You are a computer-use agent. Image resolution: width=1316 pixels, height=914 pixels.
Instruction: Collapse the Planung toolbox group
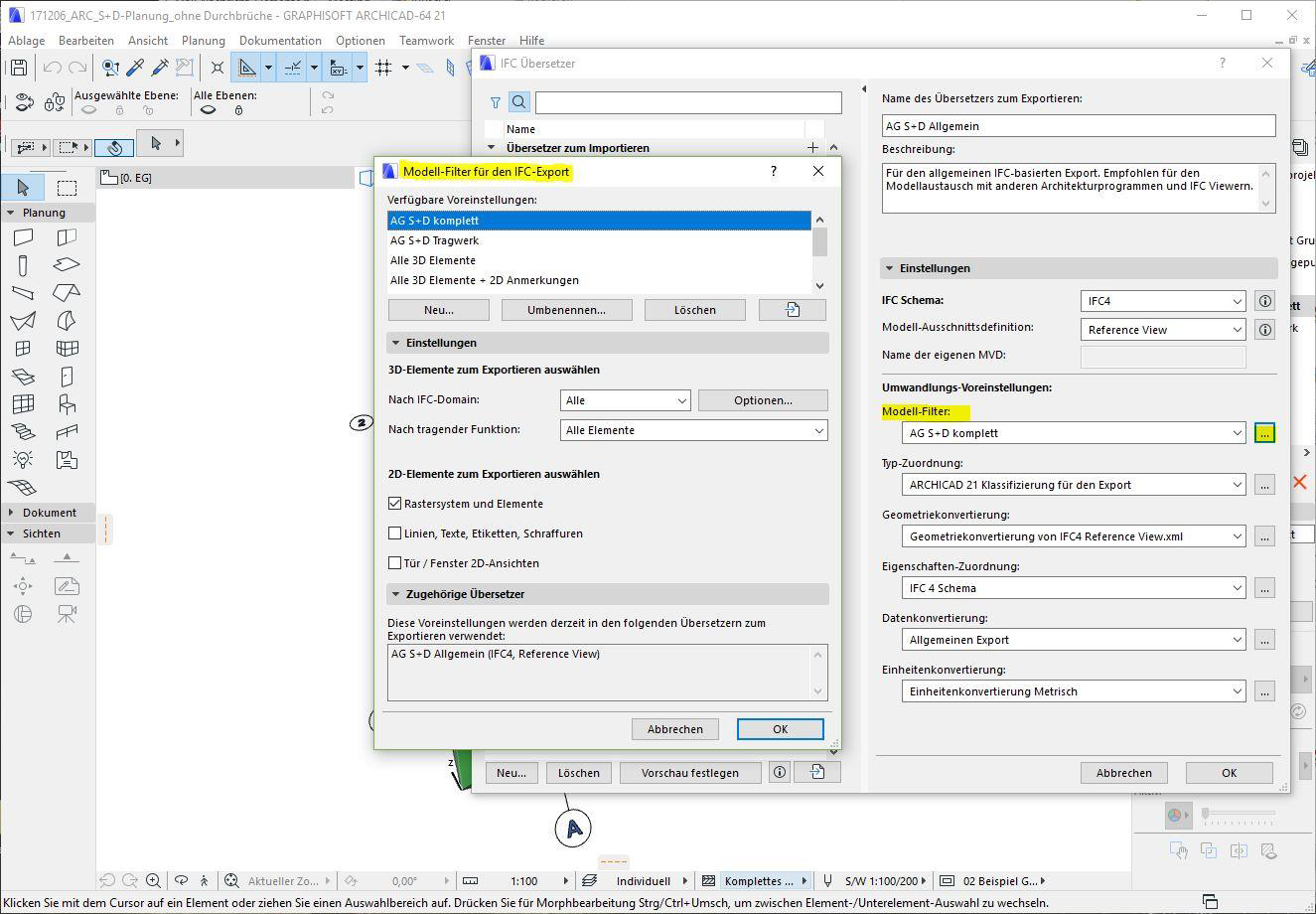coord(11,213)
